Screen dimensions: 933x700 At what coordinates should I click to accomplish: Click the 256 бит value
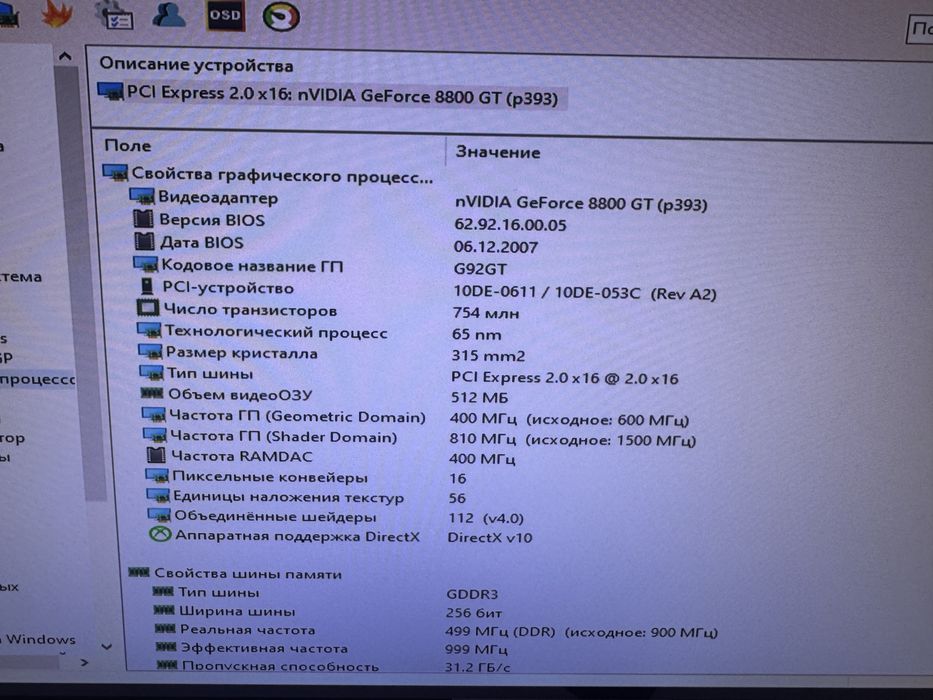474,612
